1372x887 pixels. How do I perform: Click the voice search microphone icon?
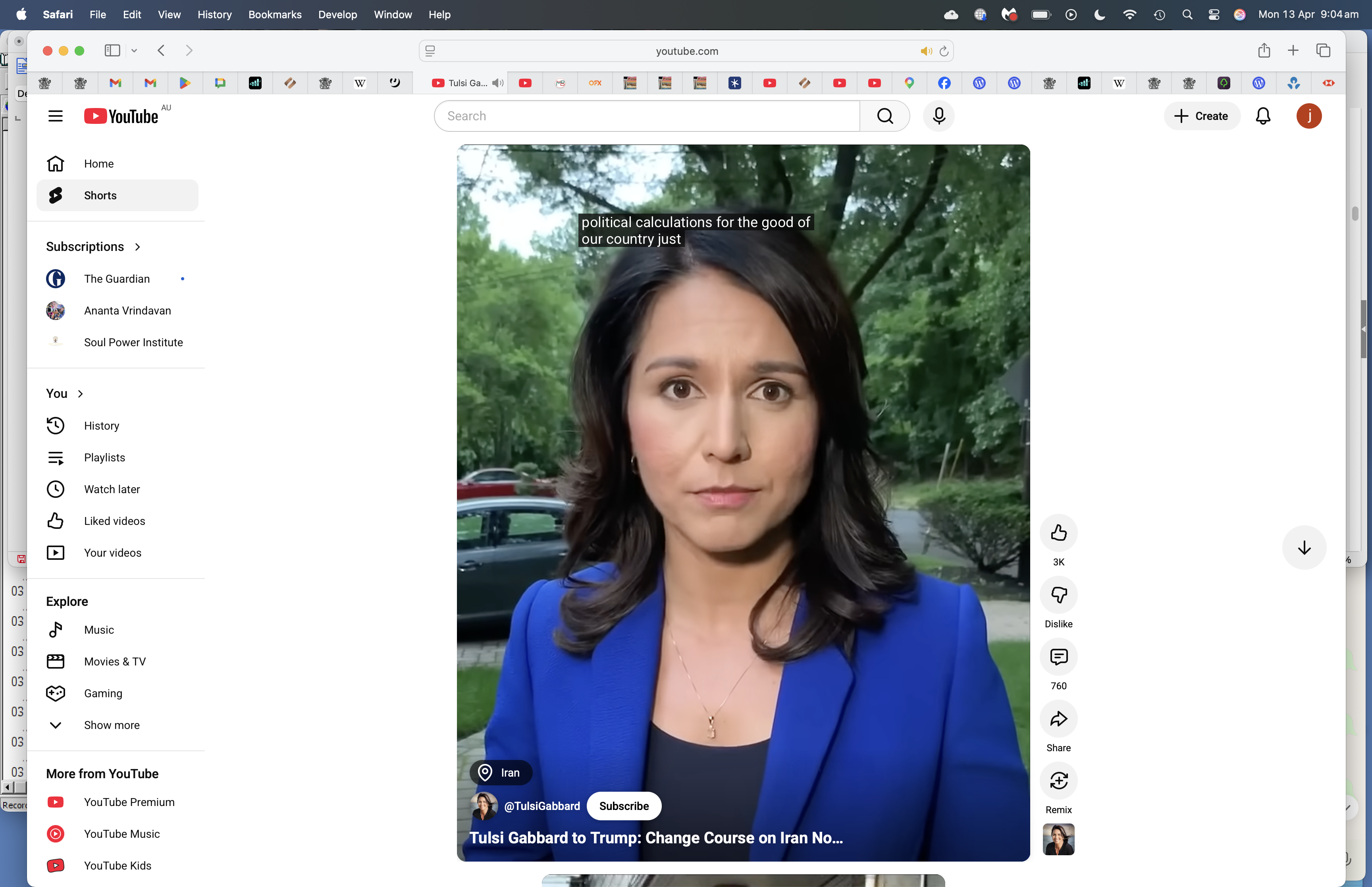point(938,116)
